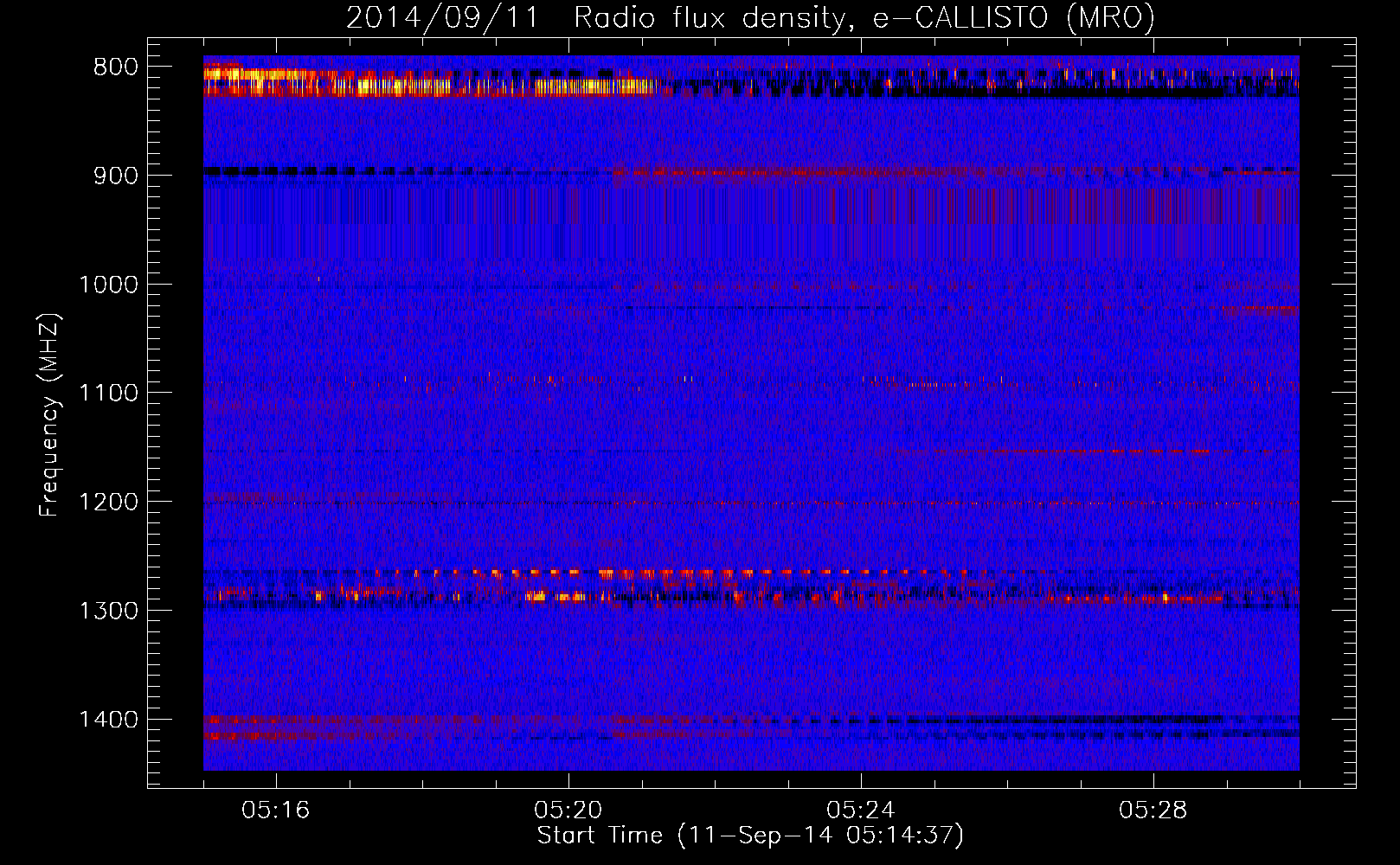The width and height of the screenshot is (1400, 865).
Task: Click the "Frequency (MHZ)" axis label
Action: click(49, 414)
